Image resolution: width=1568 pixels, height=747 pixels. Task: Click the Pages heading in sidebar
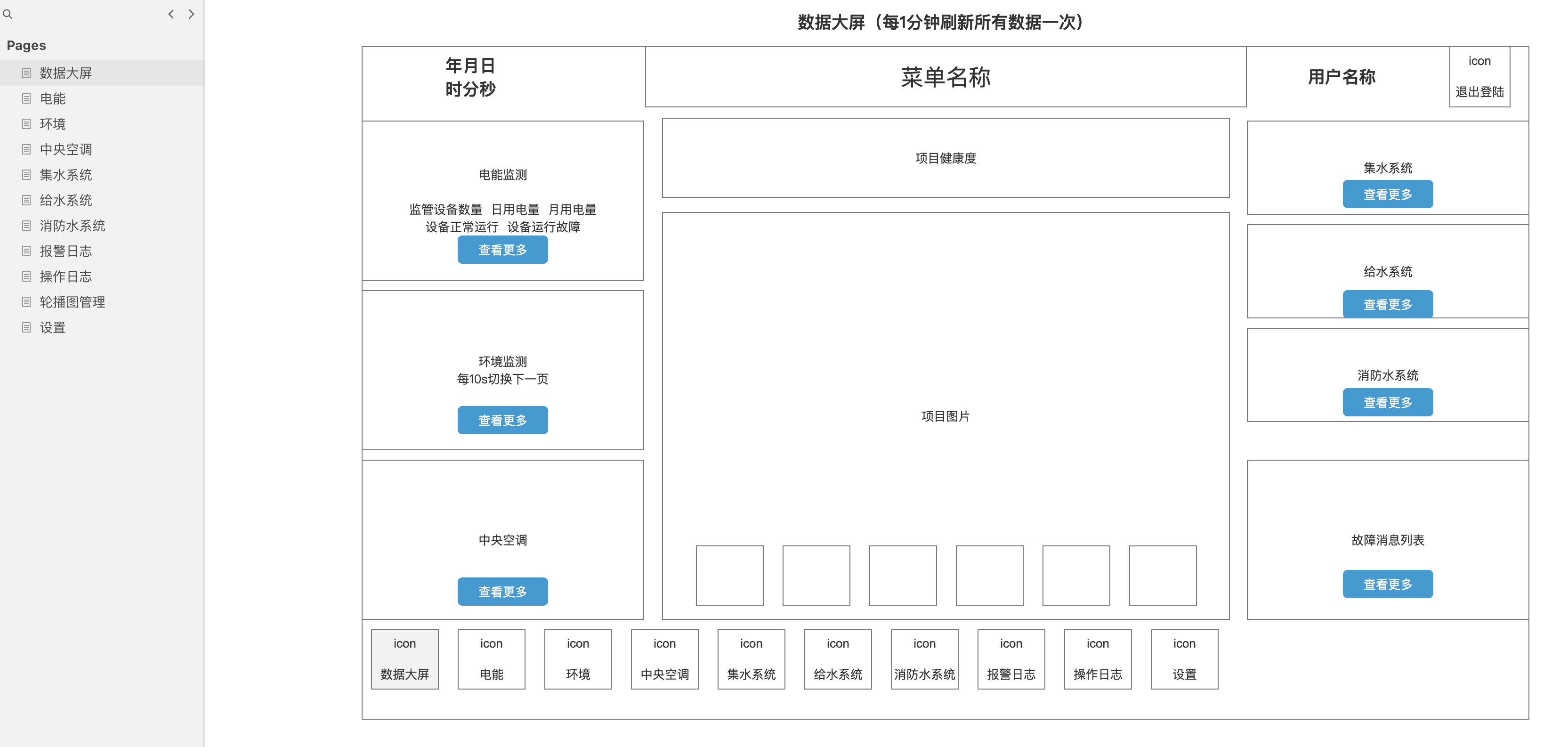coord(26,45)
